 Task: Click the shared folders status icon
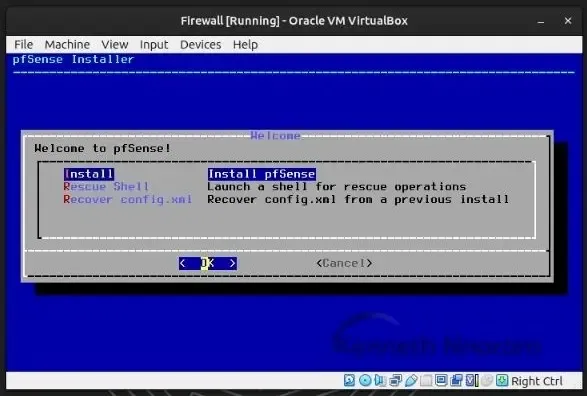[x=426, y=380]
